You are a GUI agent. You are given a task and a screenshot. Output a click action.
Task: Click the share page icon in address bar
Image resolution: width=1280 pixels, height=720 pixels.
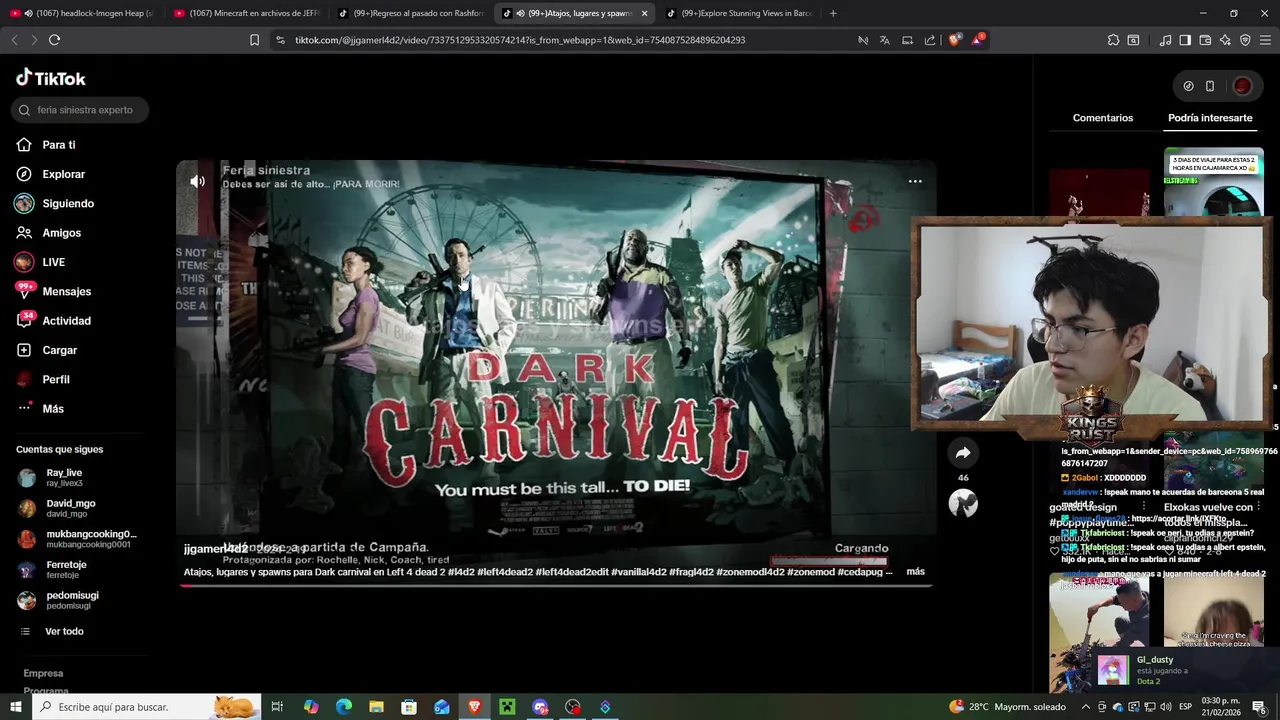point(930,40)
